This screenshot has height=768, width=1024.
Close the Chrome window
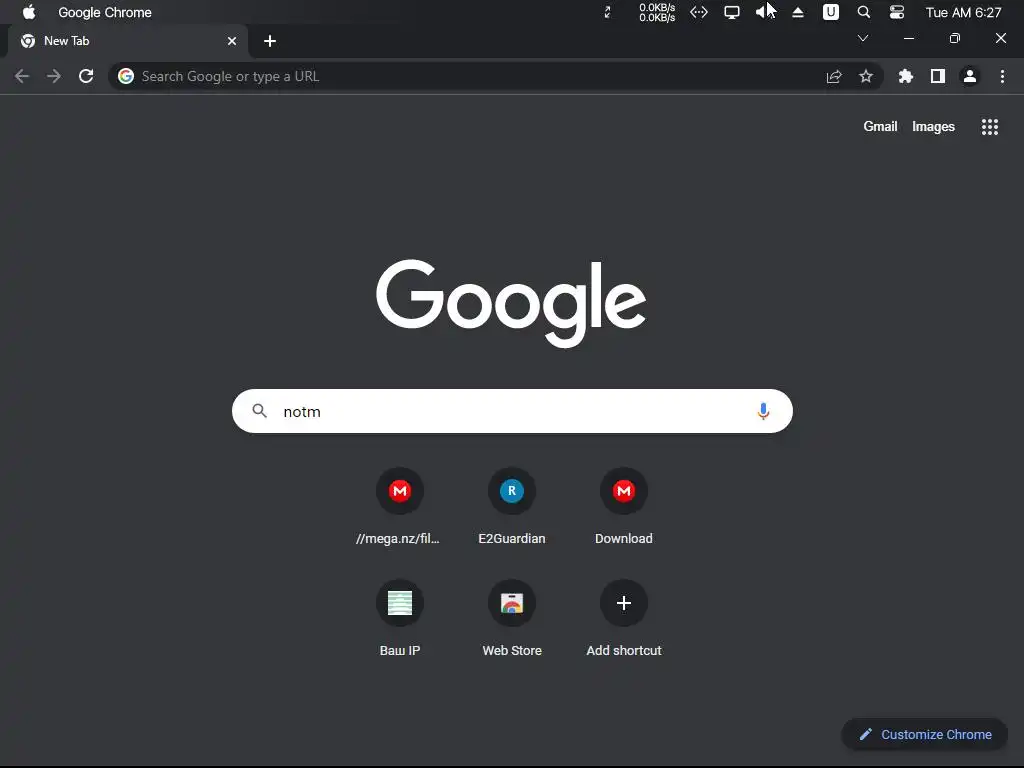(1000, 39)
